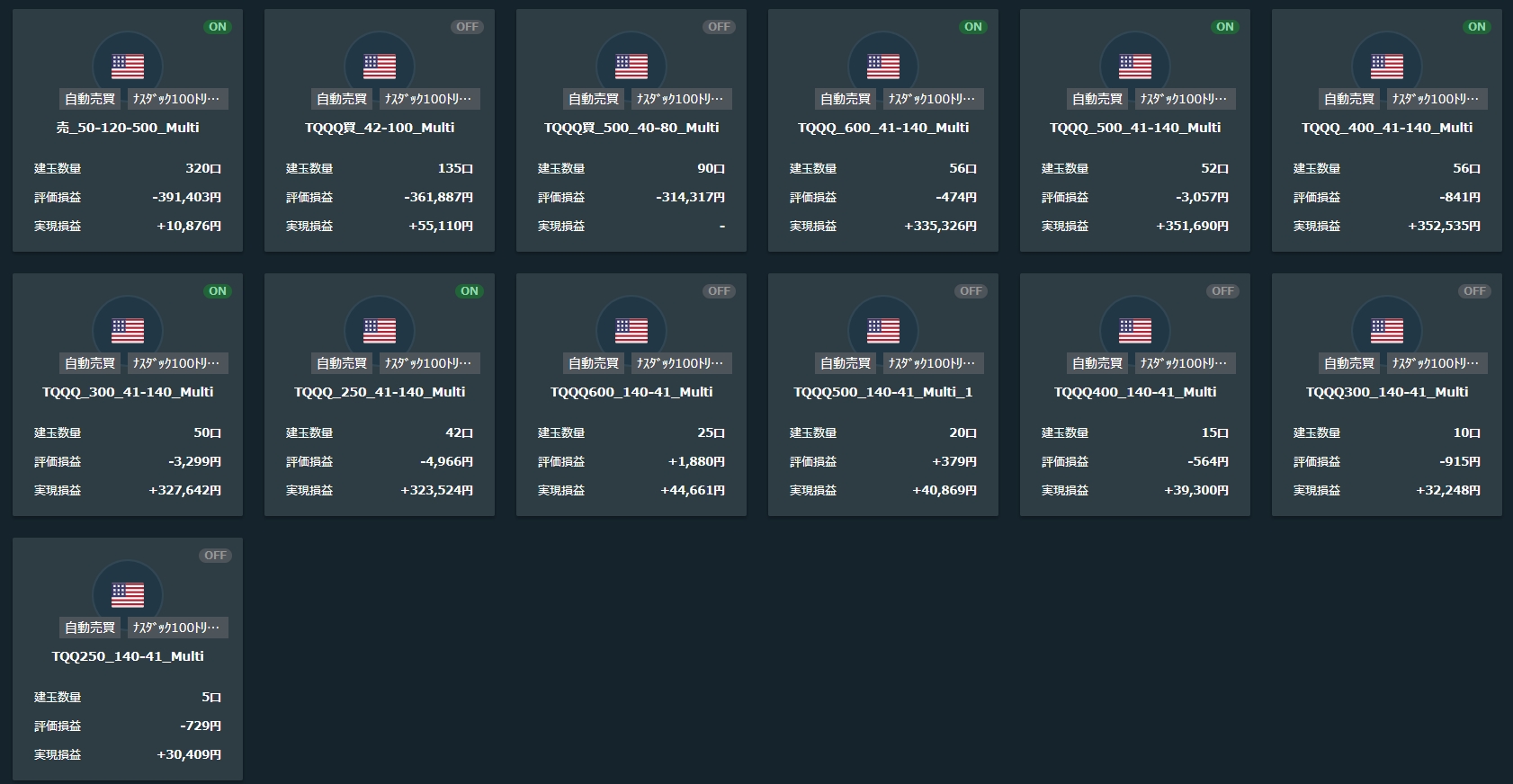Screen dimensions: 1513x784
Task: Toggle the OFF badge of TQQQ買_500_40-80_Multi
Action: tap(719, 27)
